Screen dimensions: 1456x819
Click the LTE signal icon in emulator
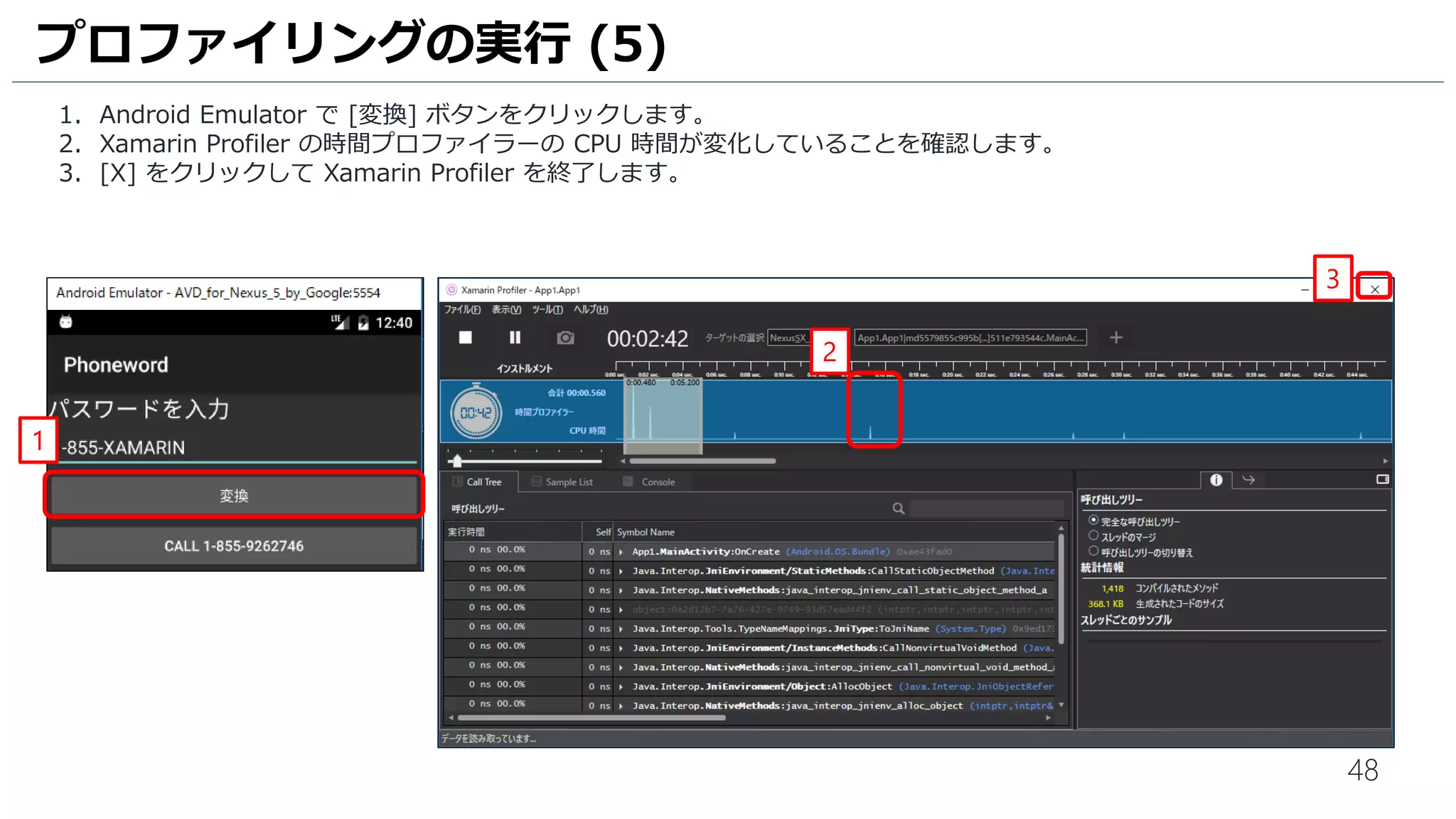click(x=340, y=322)
